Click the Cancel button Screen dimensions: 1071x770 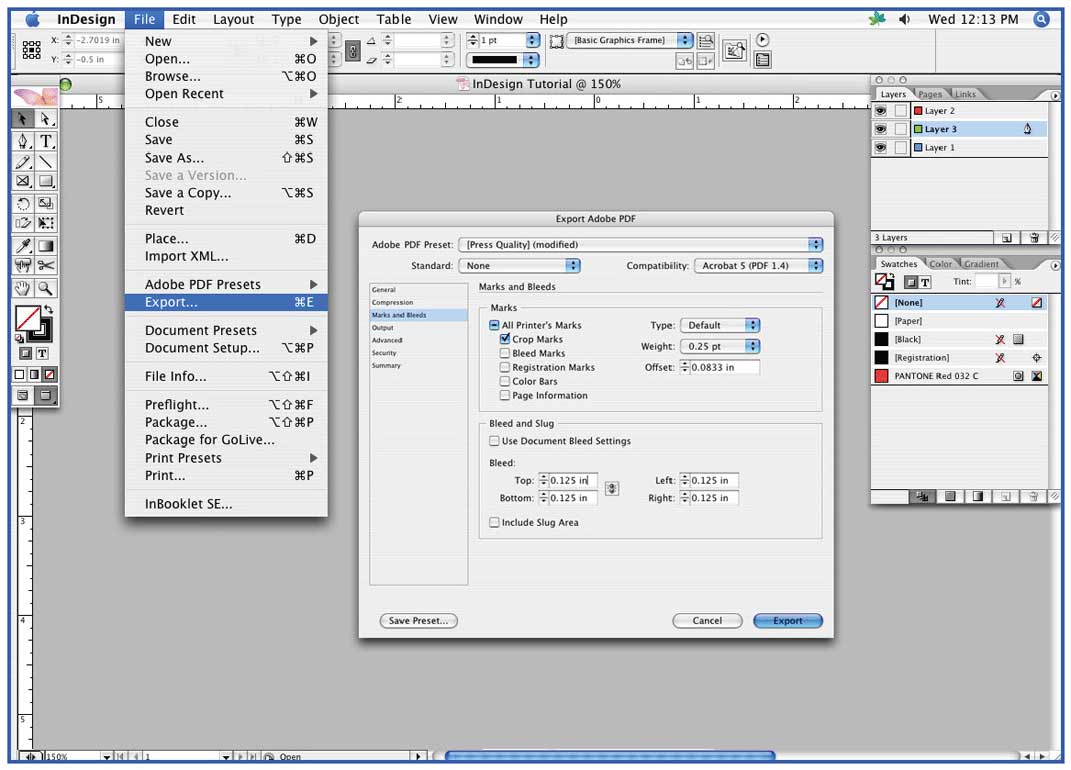[x=707, y=621]
